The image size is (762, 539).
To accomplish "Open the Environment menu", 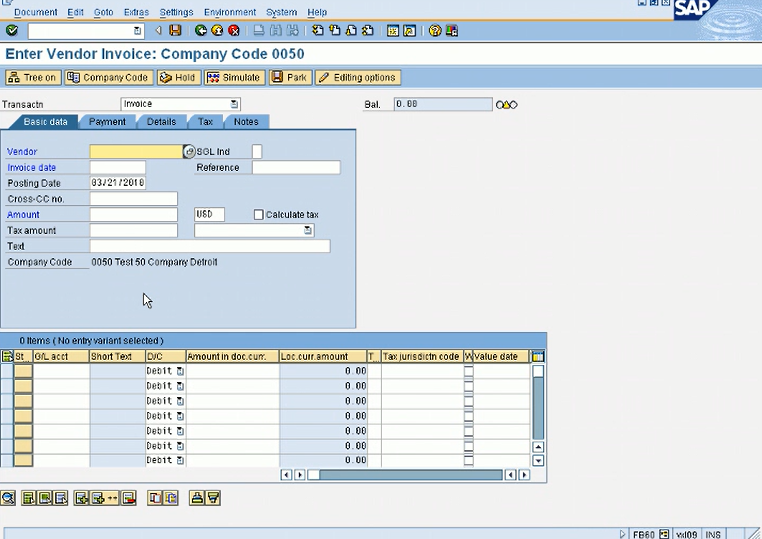I will (230, 12).
